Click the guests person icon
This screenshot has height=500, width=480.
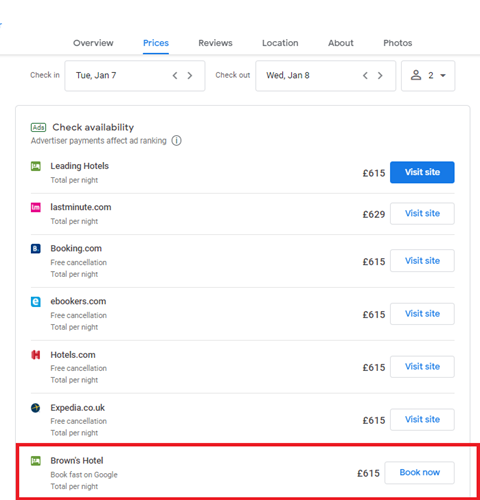(416, 75)
